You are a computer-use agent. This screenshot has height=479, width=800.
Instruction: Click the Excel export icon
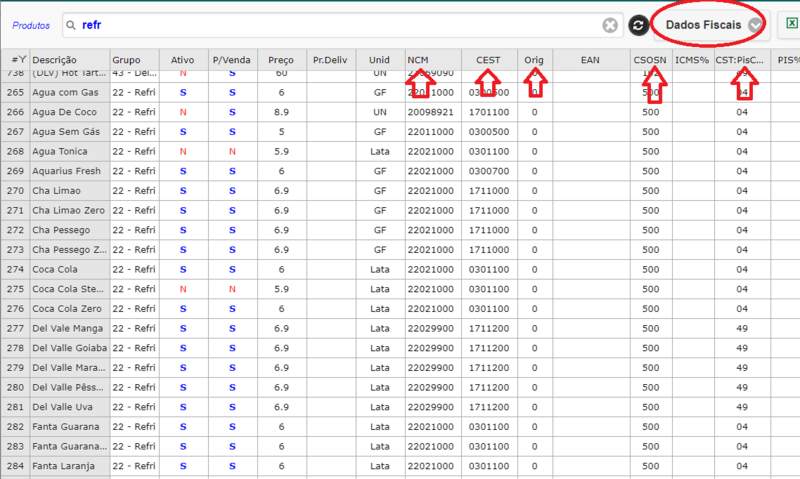click(792, 23)
